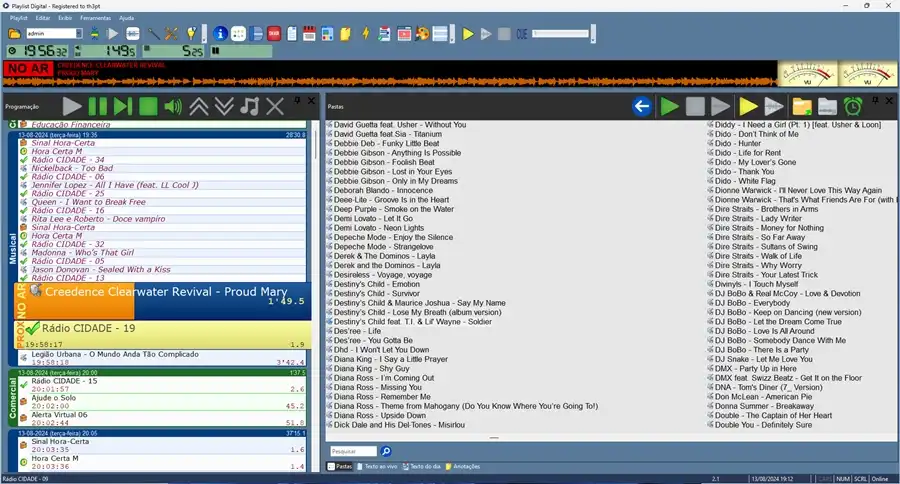Click the Pesquisar search field

353,451
